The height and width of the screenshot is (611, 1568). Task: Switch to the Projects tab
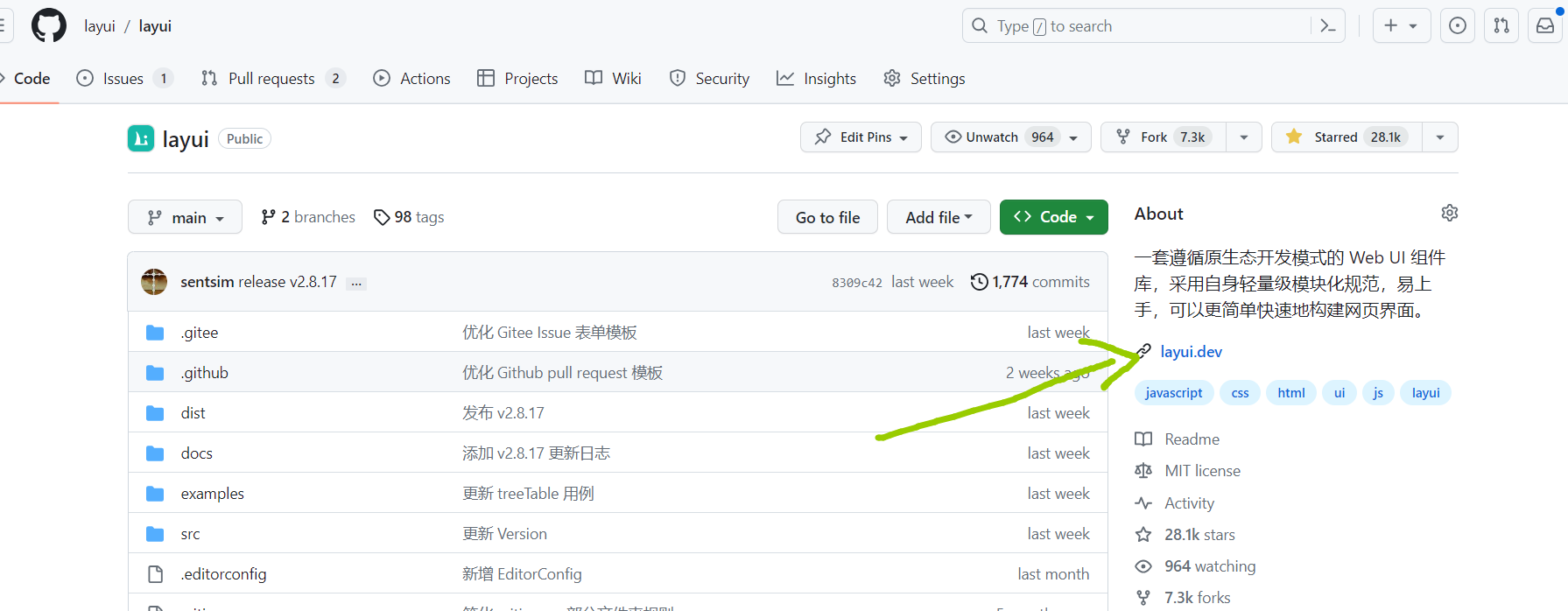click(x=517, y=79)
